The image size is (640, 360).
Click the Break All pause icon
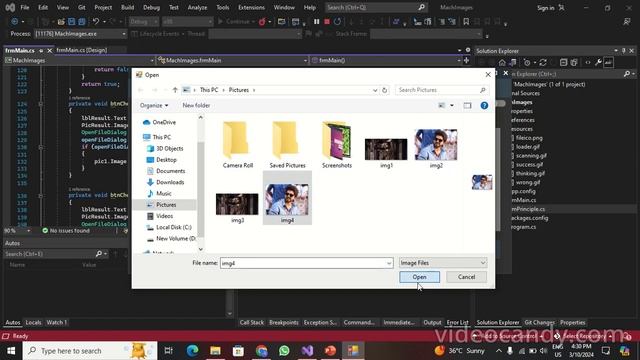[316, 22]
